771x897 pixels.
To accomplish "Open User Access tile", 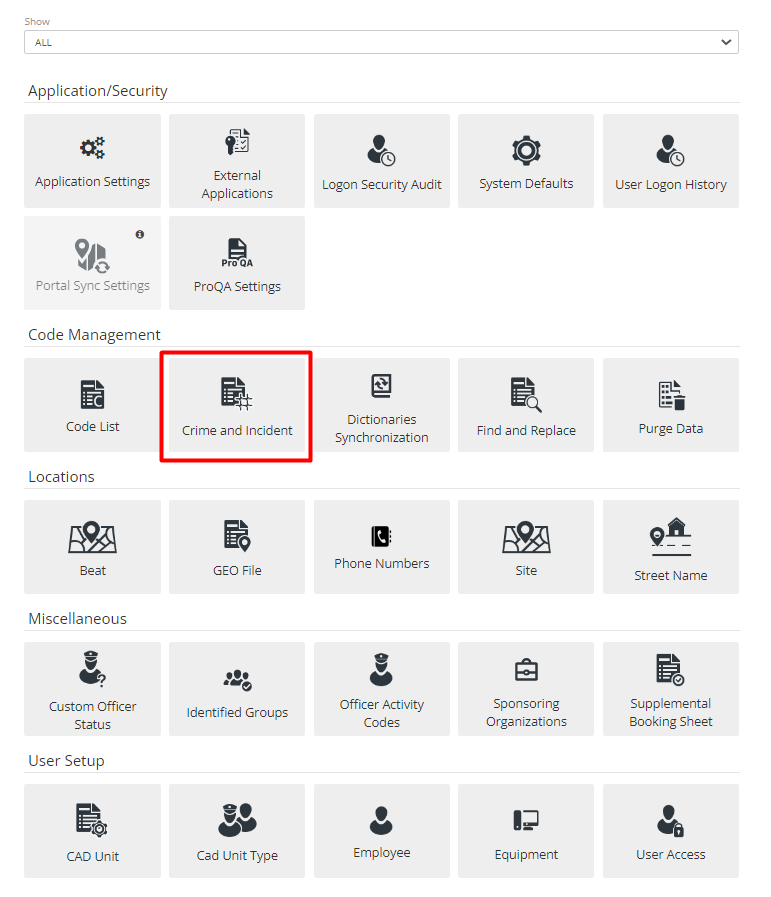I will [x=670, y=831].
